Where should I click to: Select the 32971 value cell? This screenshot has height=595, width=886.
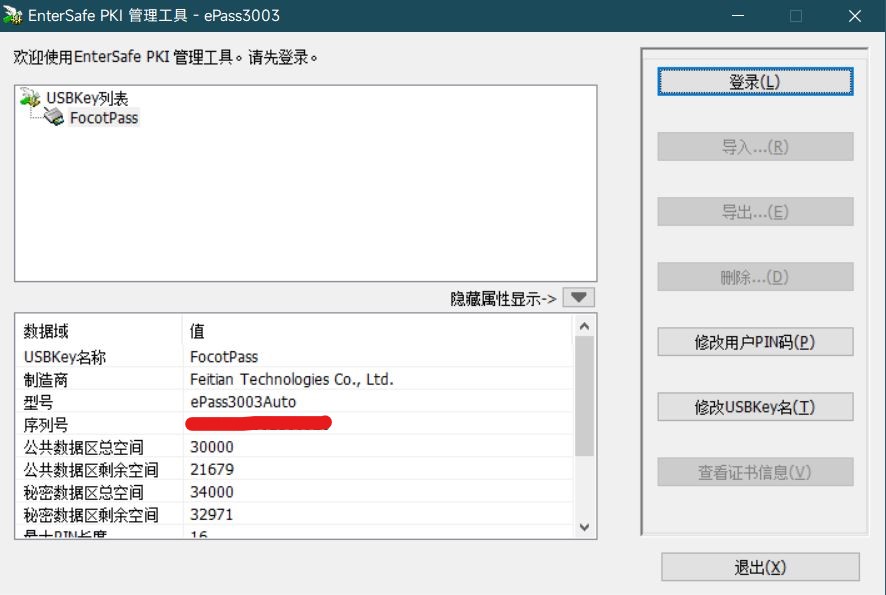pos(211,515)
